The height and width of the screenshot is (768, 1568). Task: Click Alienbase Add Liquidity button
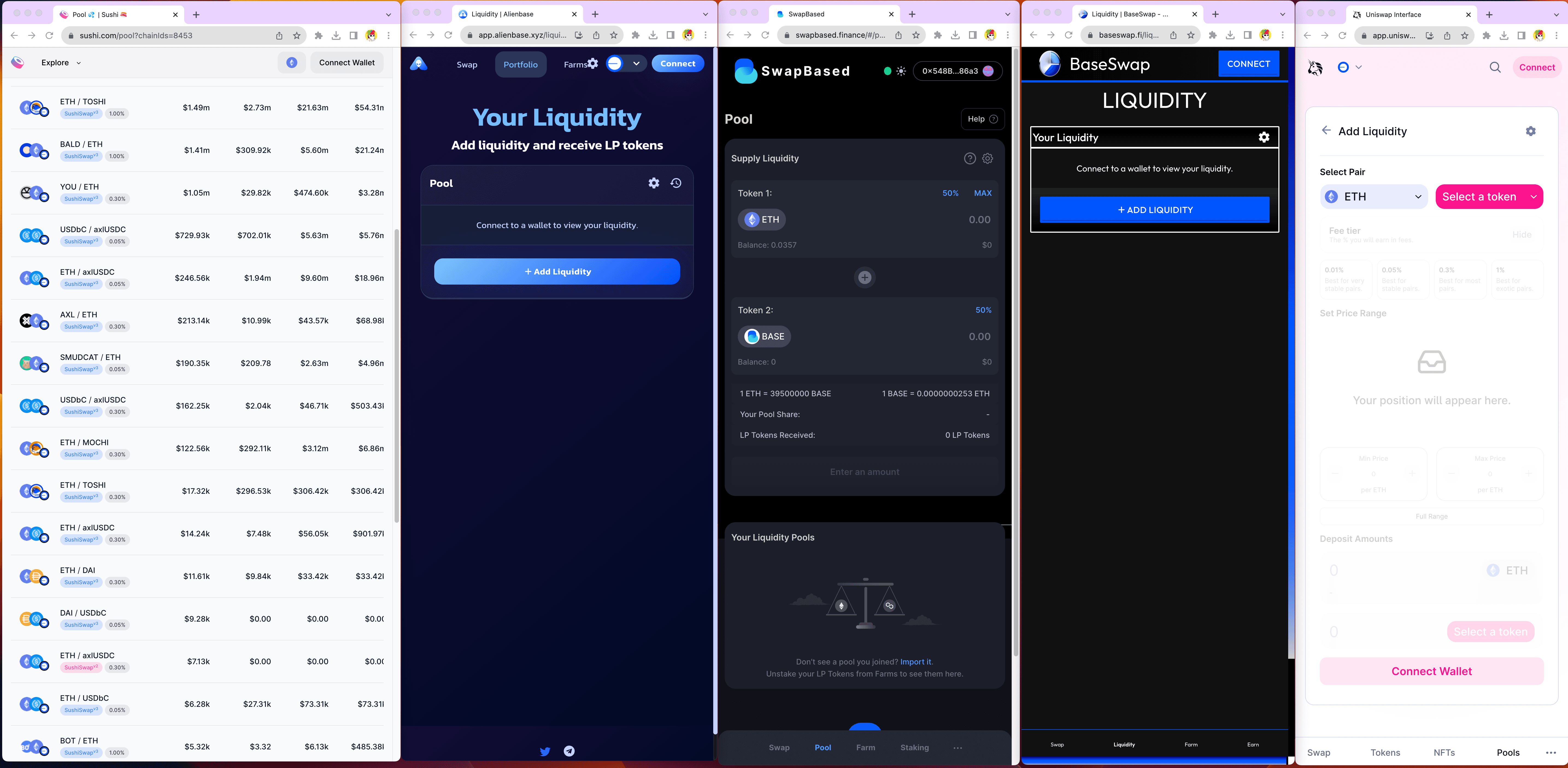coord(557,271)
